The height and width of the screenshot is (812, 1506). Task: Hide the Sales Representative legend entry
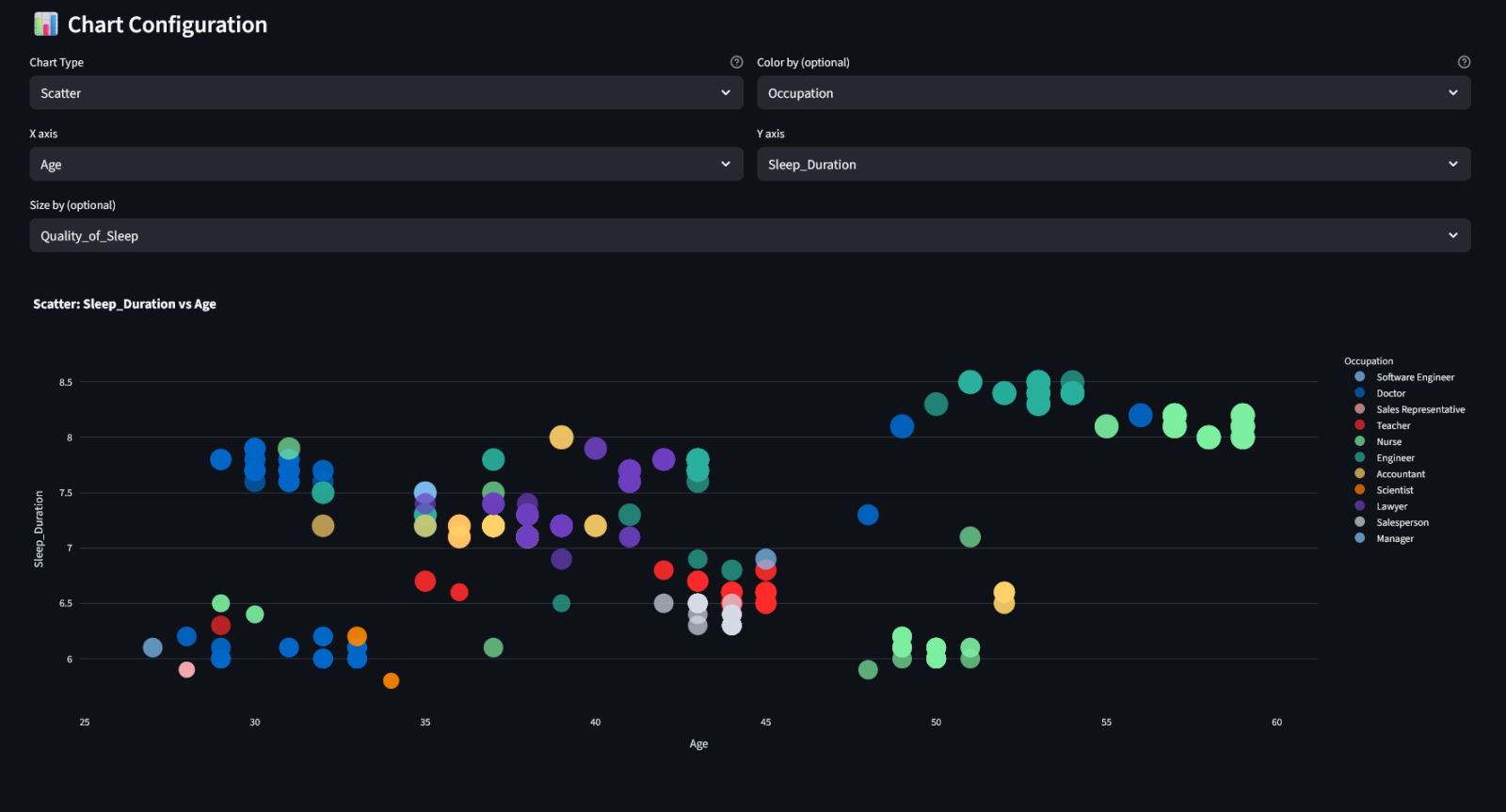(1419, 409)
